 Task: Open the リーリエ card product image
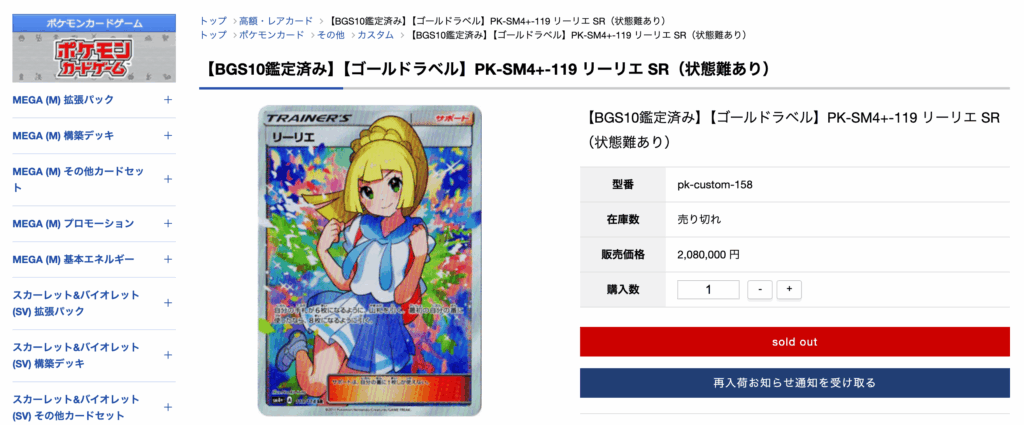pos(370,261)
